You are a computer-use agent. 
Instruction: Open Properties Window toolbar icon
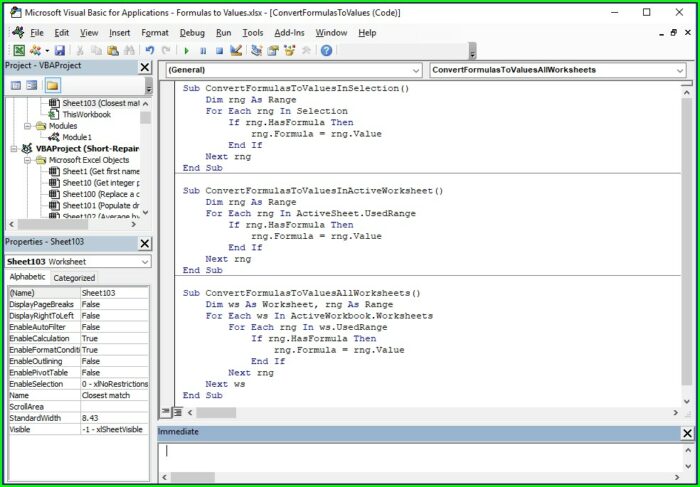[x=273, y=50]
